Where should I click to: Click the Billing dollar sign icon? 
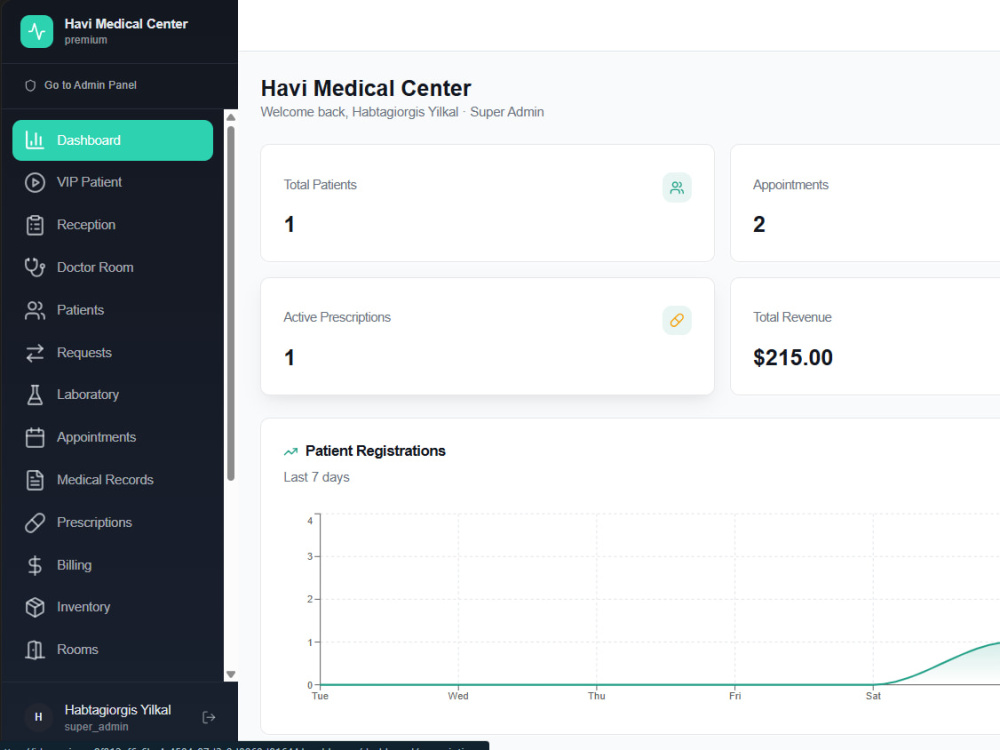[x=34, y=565]
